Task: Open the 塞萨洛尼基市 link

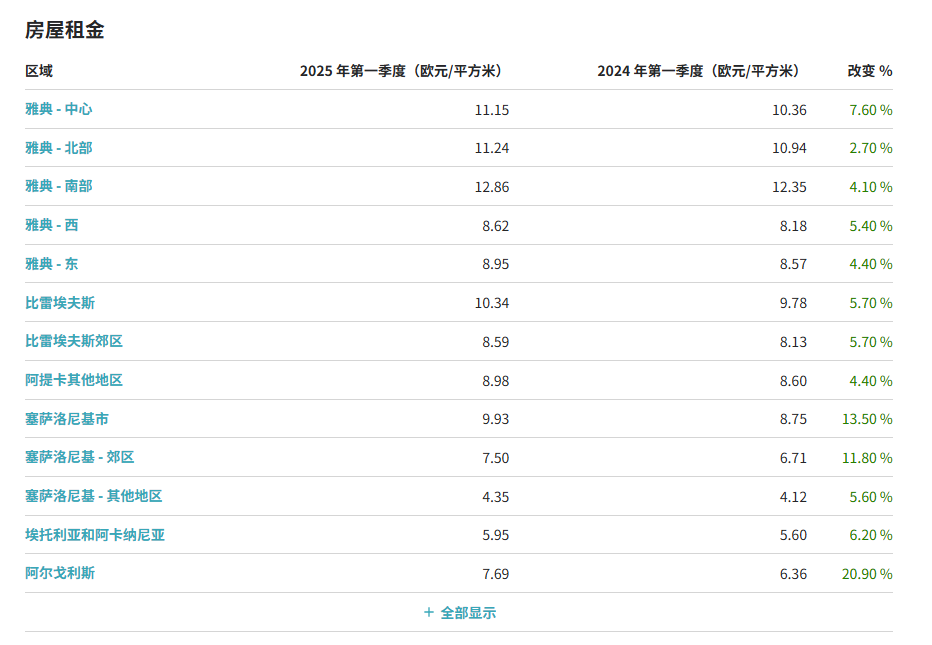Action: 67,419
